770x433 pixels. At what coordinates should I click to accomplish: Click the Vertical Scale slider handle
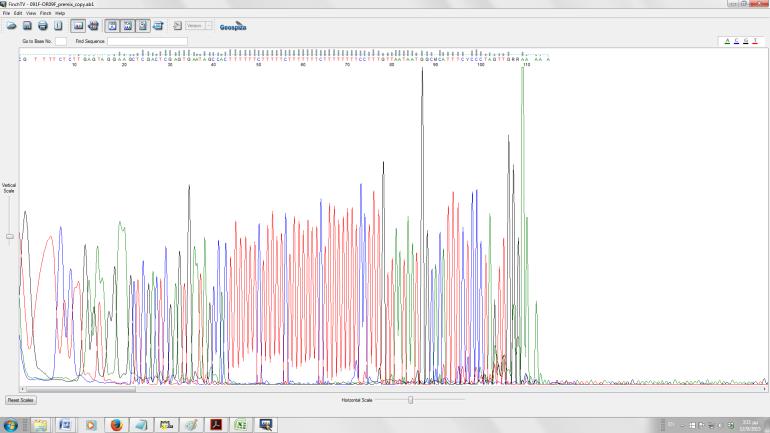tap(10, 236)
